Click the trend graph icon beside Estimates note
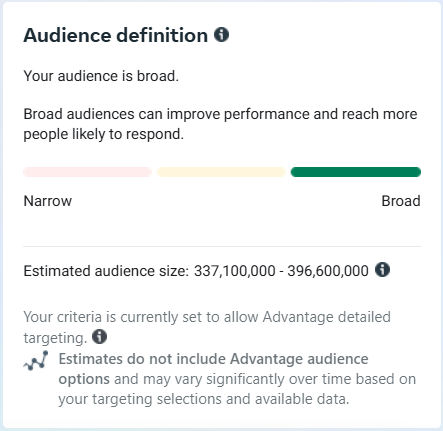 [x=36, y=361]
